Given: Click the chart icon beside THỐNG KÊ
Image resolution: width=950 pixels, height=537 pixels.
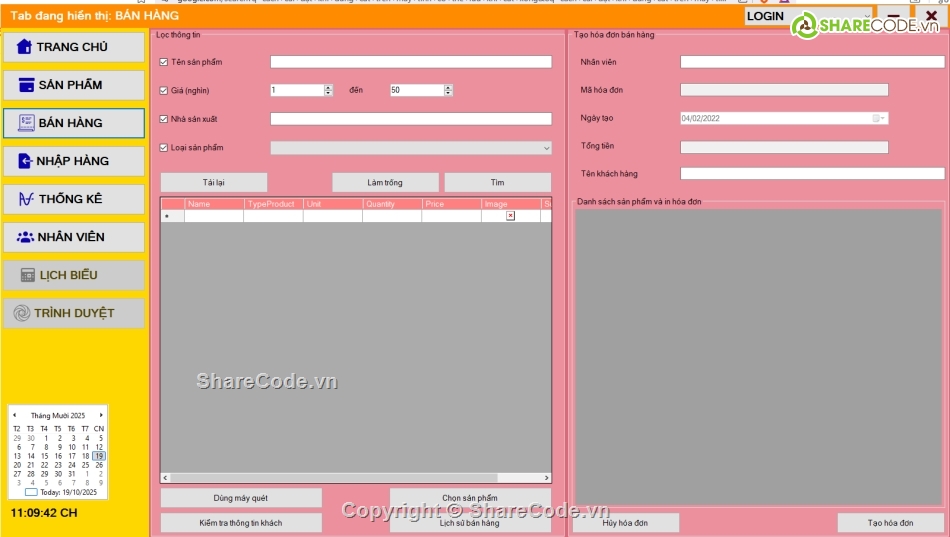Looking at the screenshot, I should pyautogui.click(x=26, y=199).
